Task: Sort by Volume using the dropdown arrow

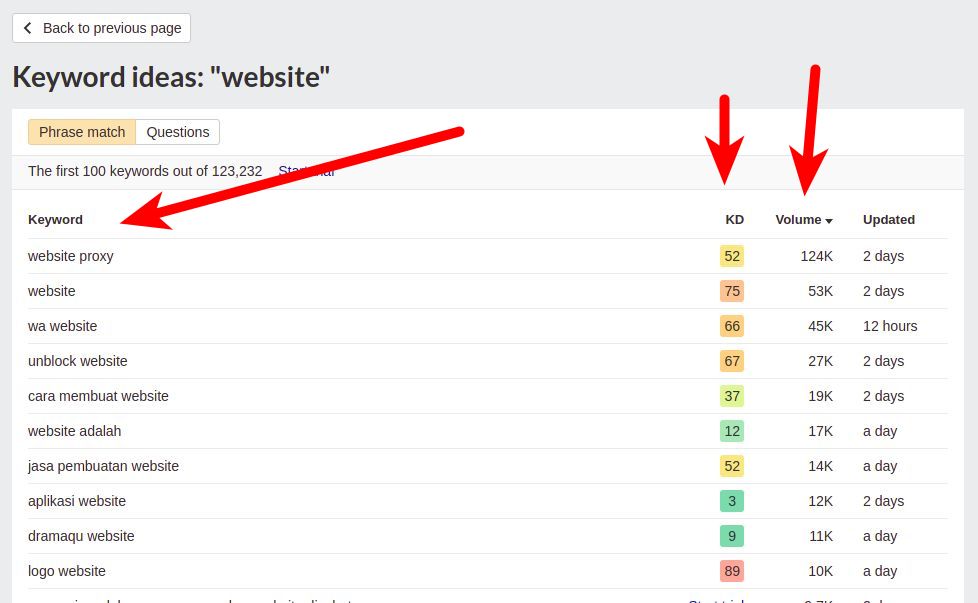Action: pyautogui.click(x=829, y=221)
